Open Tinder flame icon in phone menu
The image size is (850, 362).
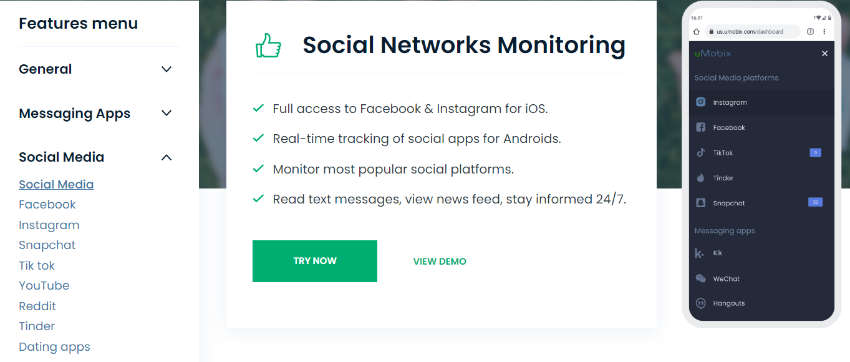pos(700,178)
